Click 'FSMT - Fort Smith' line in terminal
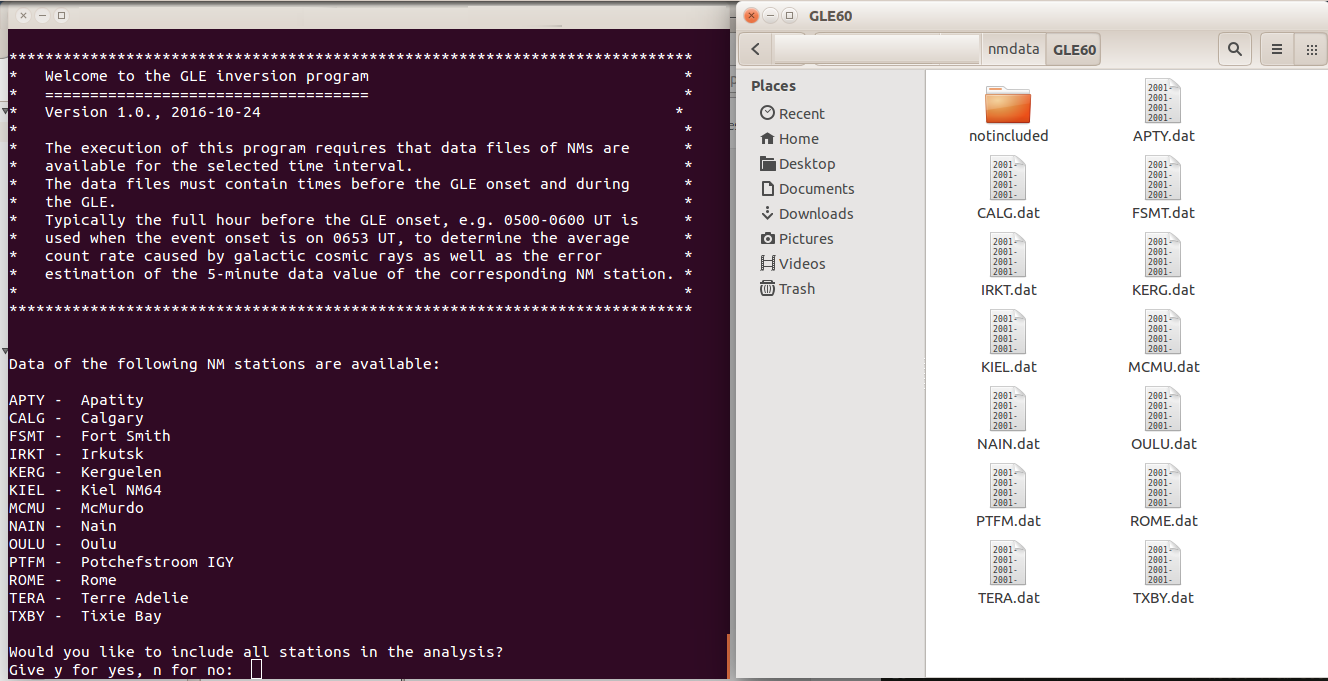Image resolution: width=1328 pixels, height=681 pixels. click(x=90, y=436)
